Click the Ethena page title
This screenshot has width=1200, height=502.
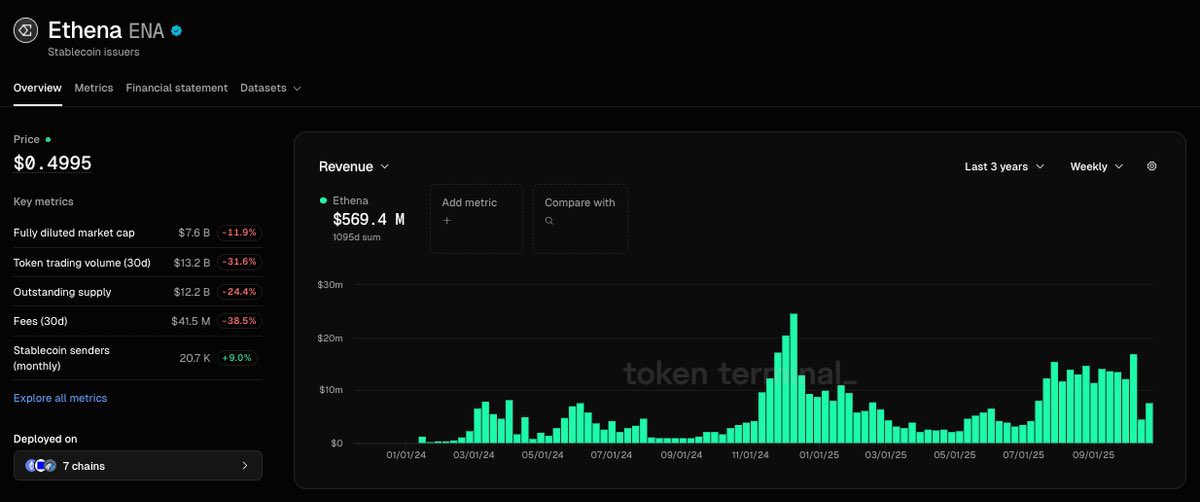point(86,30)
